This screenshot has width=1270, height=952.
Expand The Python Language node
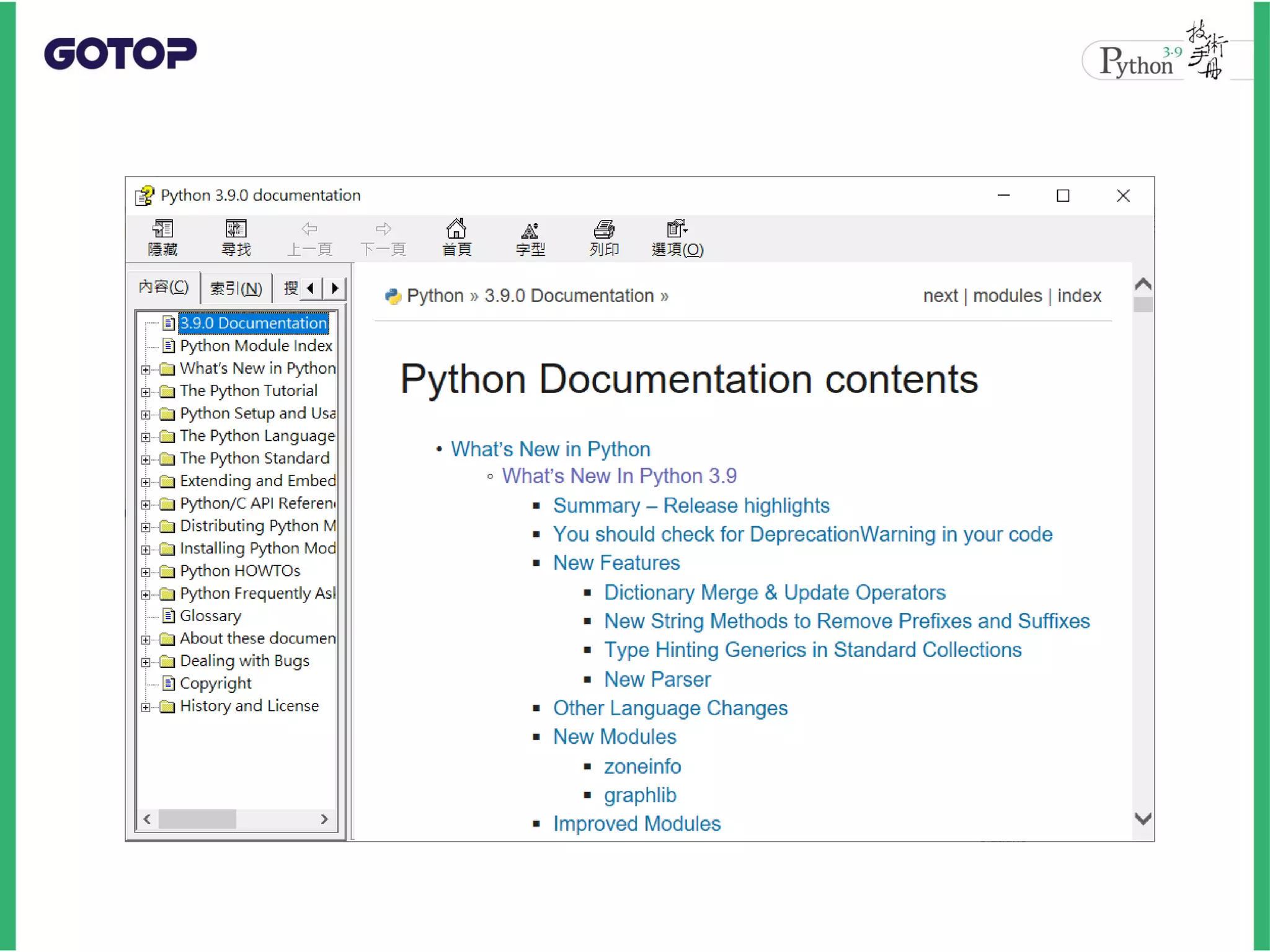point(146,437)
